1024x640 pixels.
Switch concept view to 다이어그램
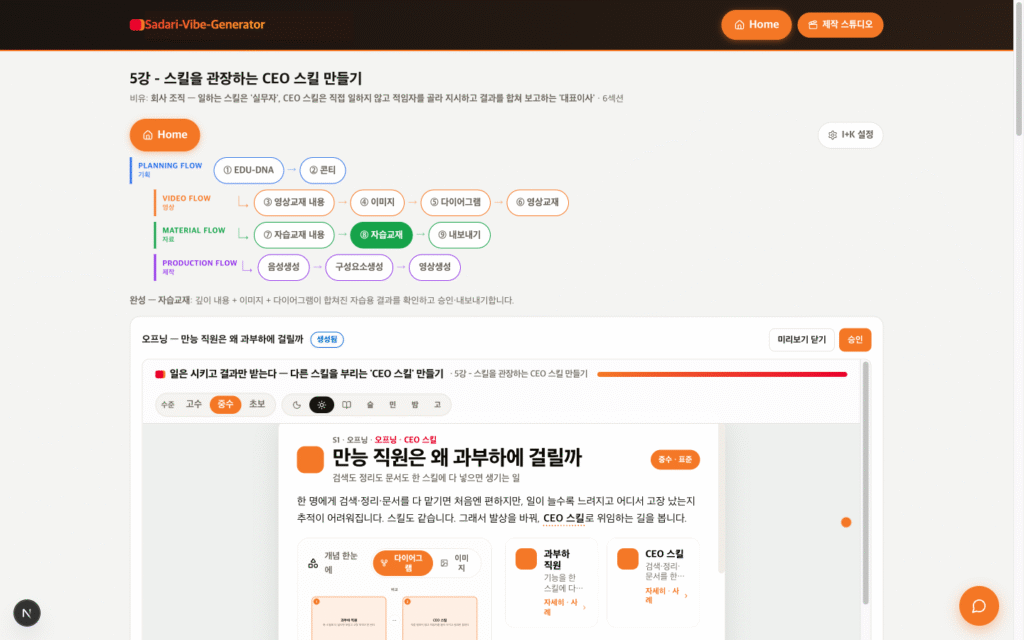[402, 563]
